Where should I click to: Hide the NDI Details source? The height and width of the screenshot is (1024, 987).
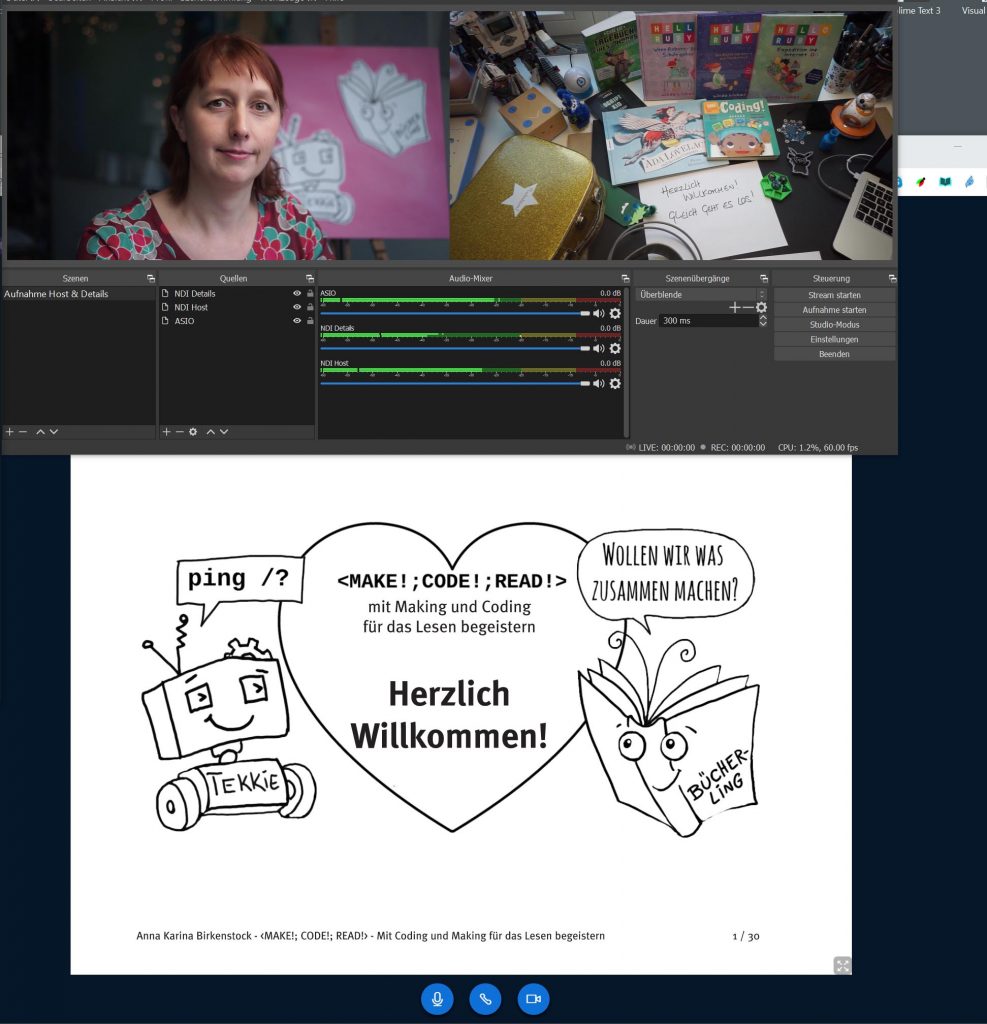coord(297,294)
